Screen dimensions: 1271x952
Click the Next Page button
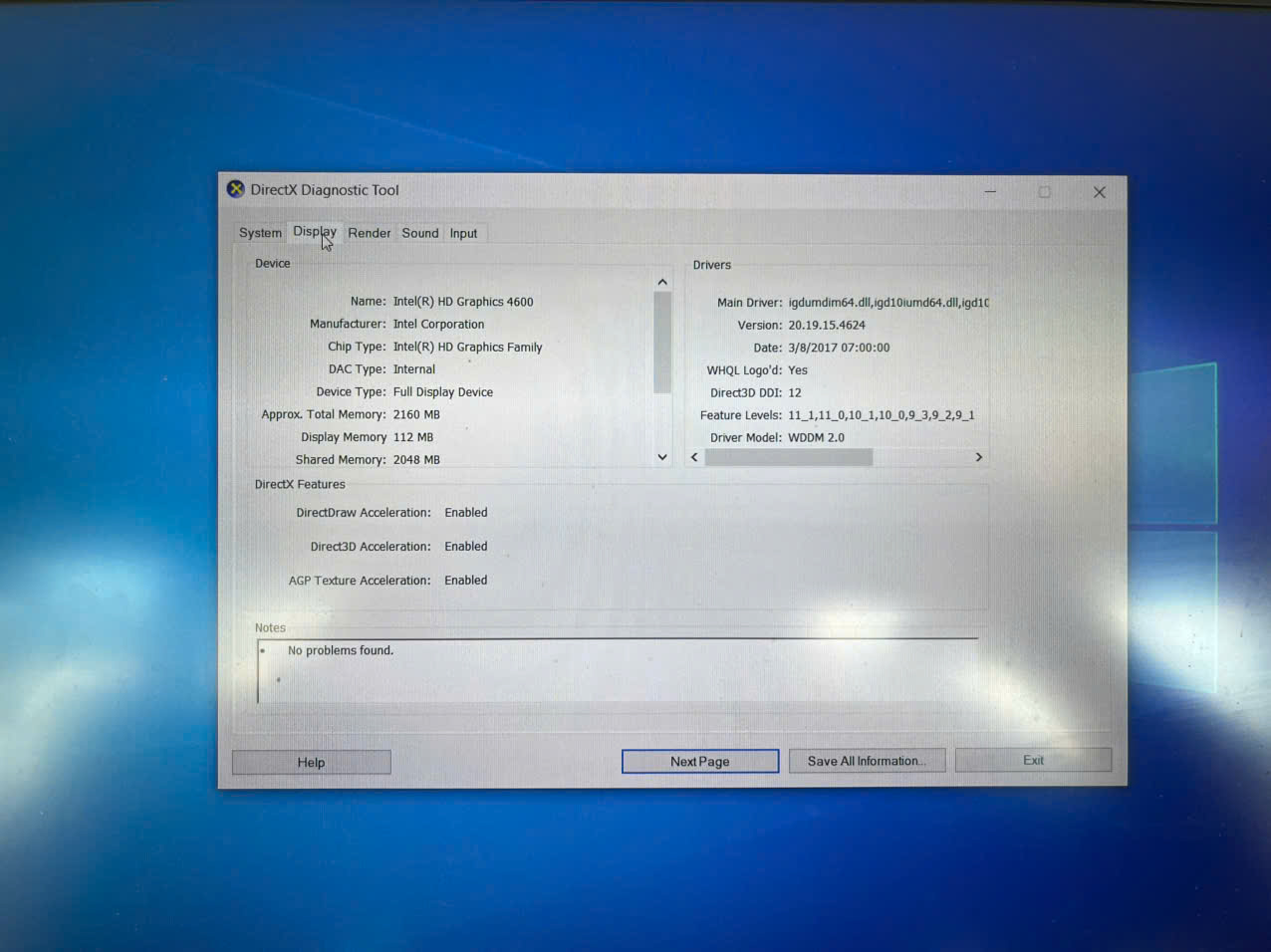coord(699,762)
